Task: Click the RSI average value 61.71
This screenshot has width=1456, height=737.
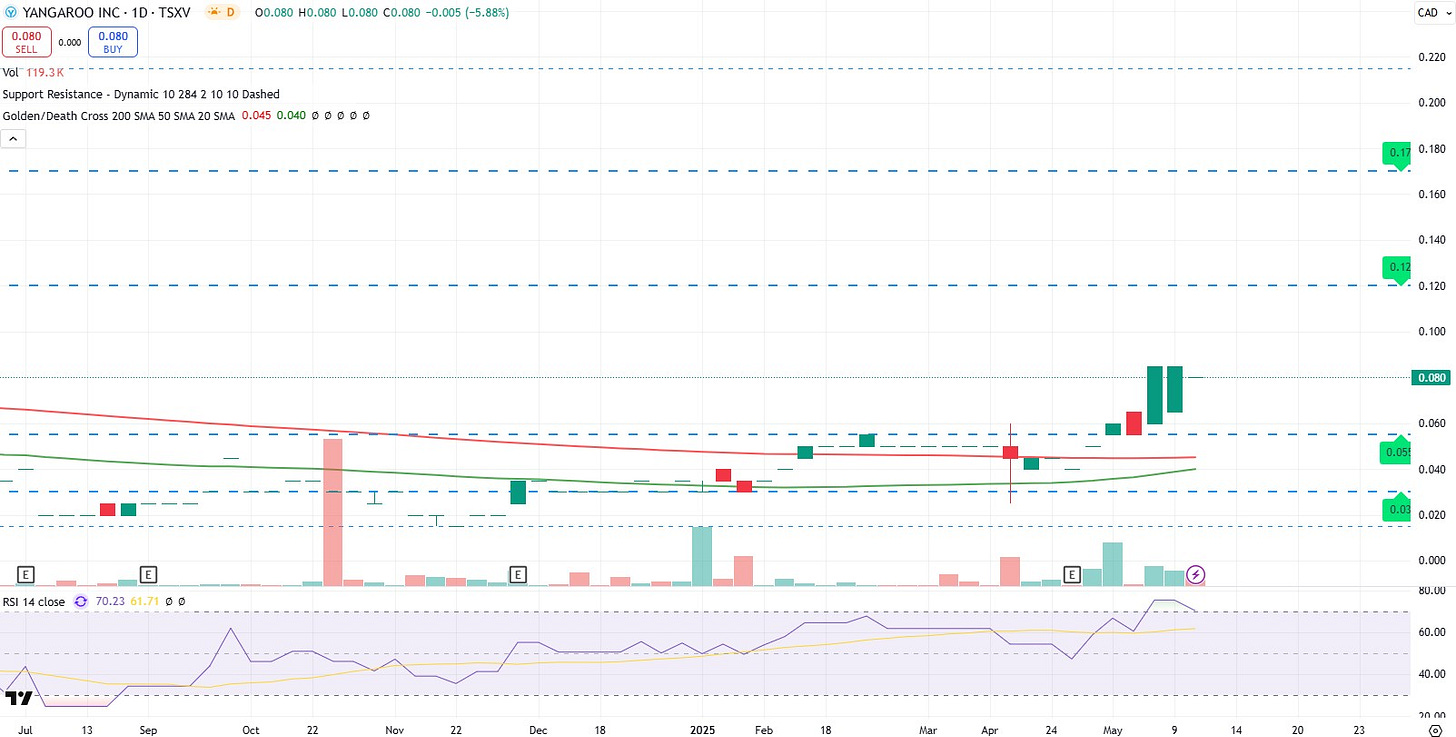Action: (147, 602)
